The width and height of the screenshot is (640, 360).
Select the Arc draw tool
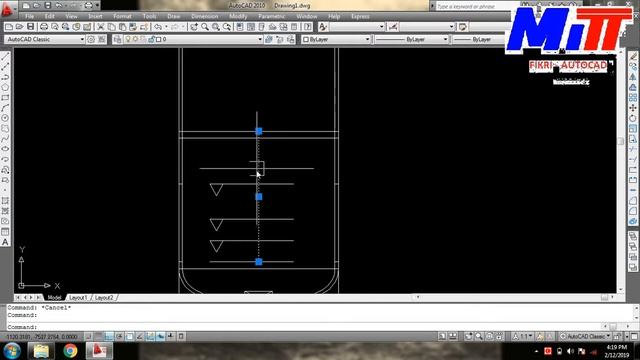point(5,108)
